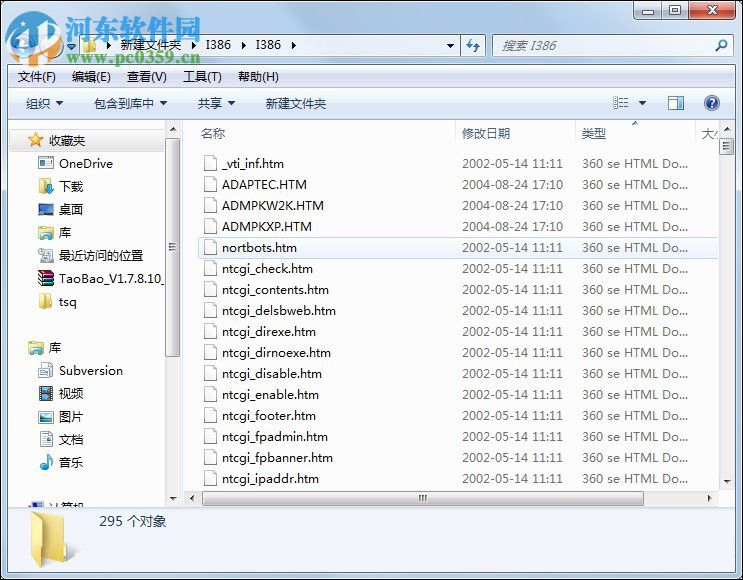743x580 pixels.
Task: Open the 工具(T) menu
Action: [202, 77]
